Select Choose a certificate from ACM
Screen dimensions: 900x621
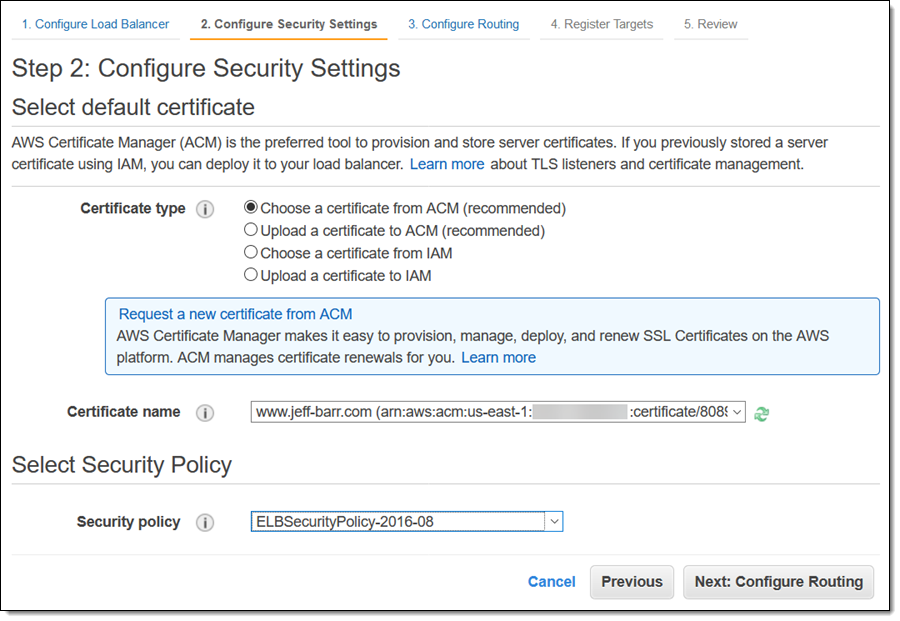pos(251,208)
